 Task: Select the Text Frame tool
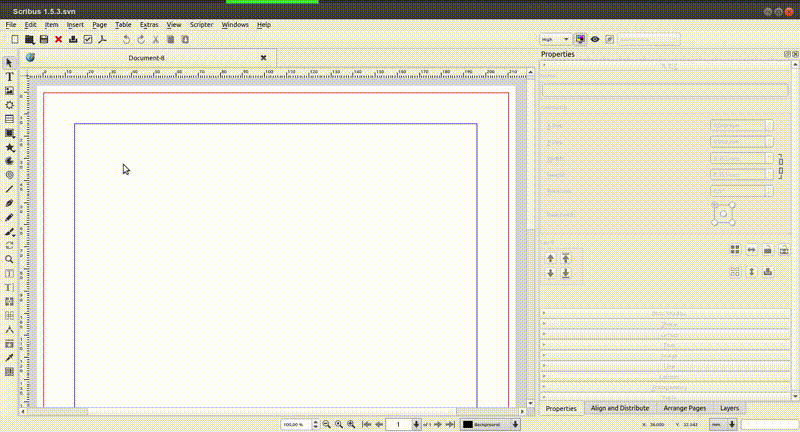[x=10, y=77]
